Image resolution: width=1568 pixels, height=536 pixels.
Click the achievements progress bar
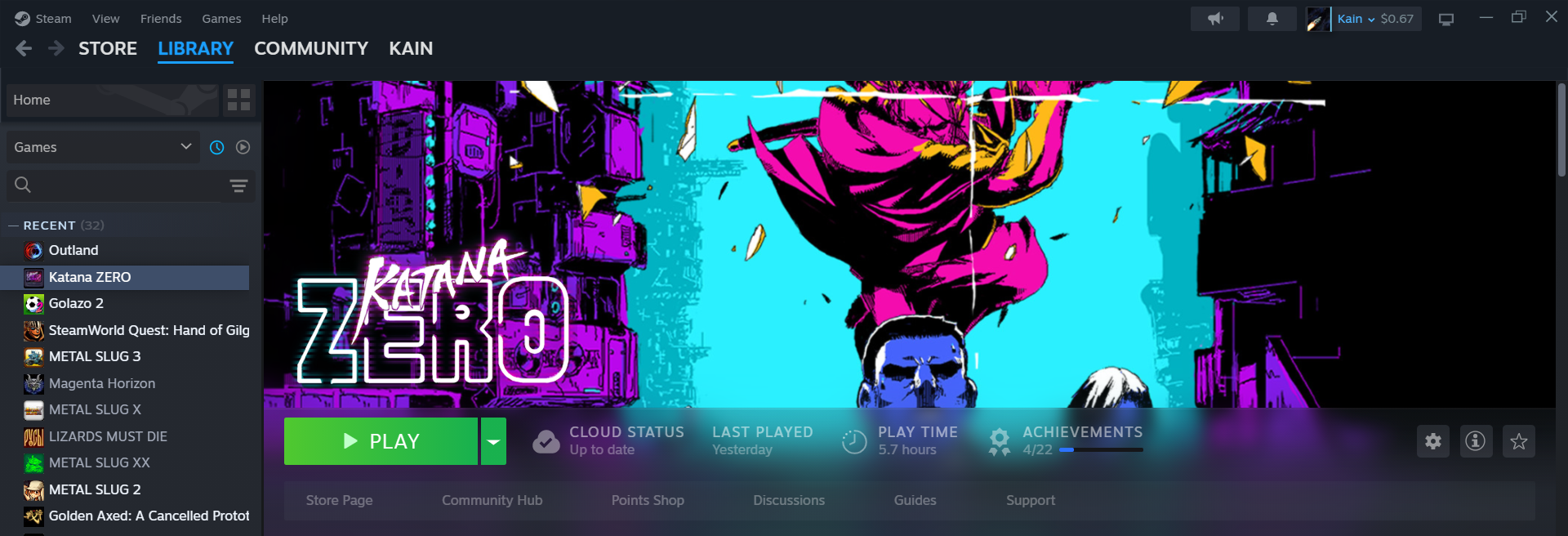1101,450
